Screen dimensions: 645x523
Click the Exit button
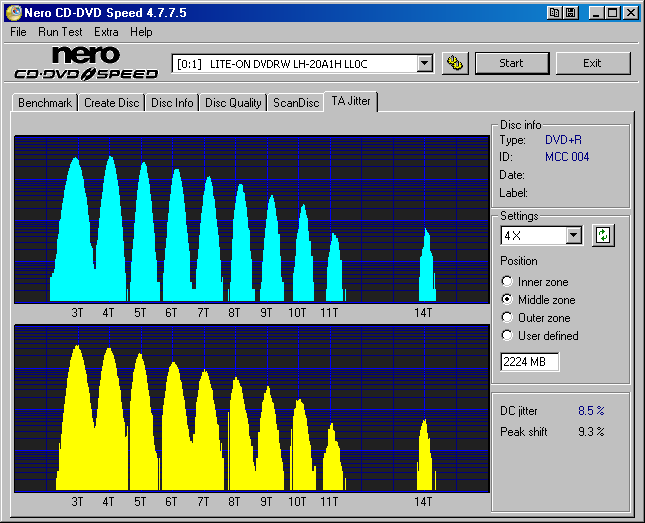tap(593, 63)
